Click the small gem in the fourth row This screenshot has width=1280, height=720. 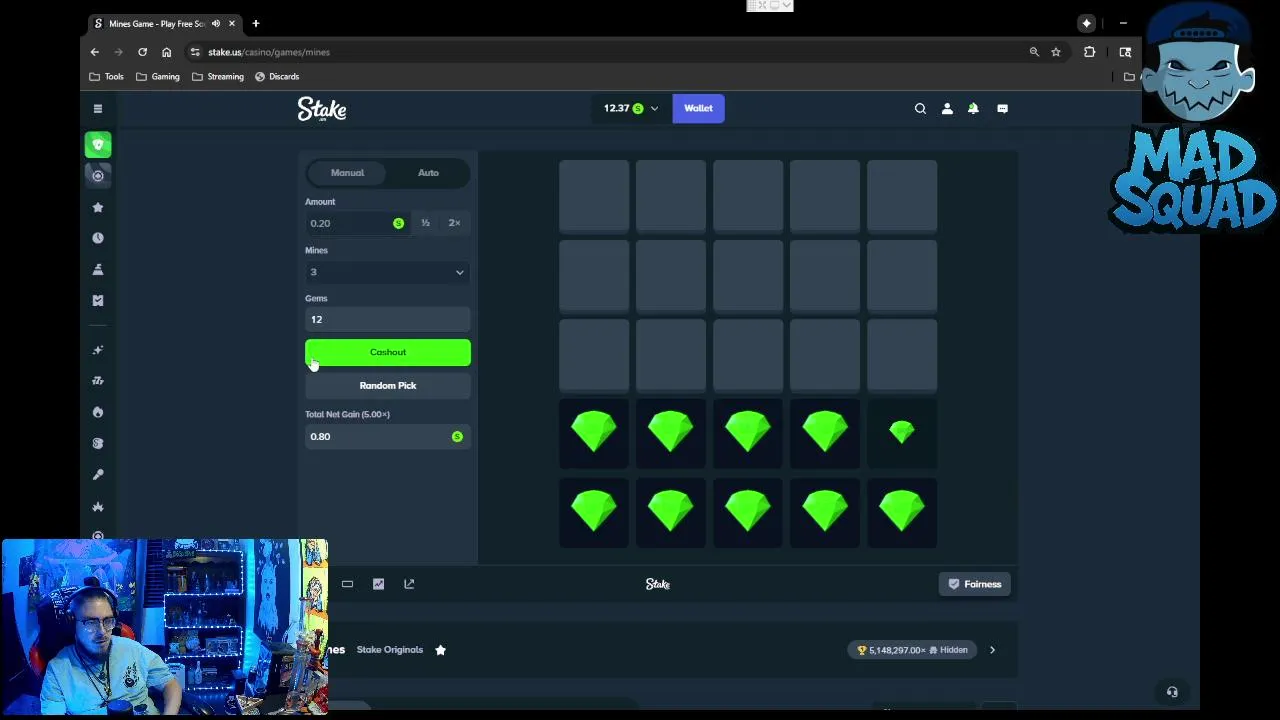(x=902, y=432)
